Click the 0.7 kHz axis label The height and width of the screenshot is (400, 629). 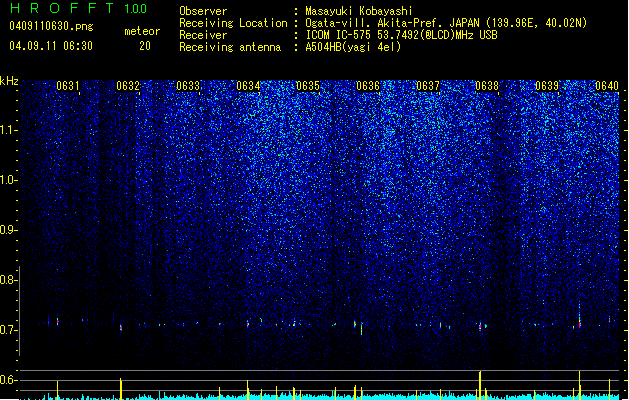pos(8,330)
